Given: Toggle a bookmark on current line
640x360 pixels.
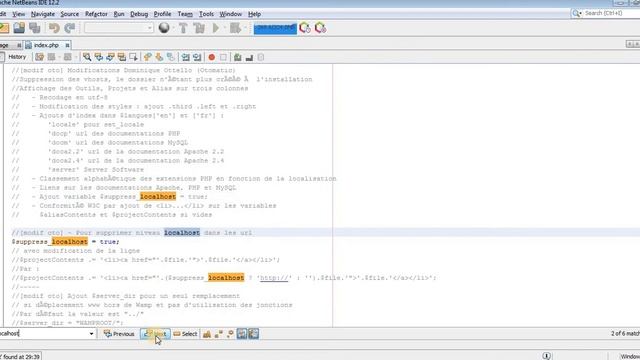Looking at the screenshot, I should point(170,57).
